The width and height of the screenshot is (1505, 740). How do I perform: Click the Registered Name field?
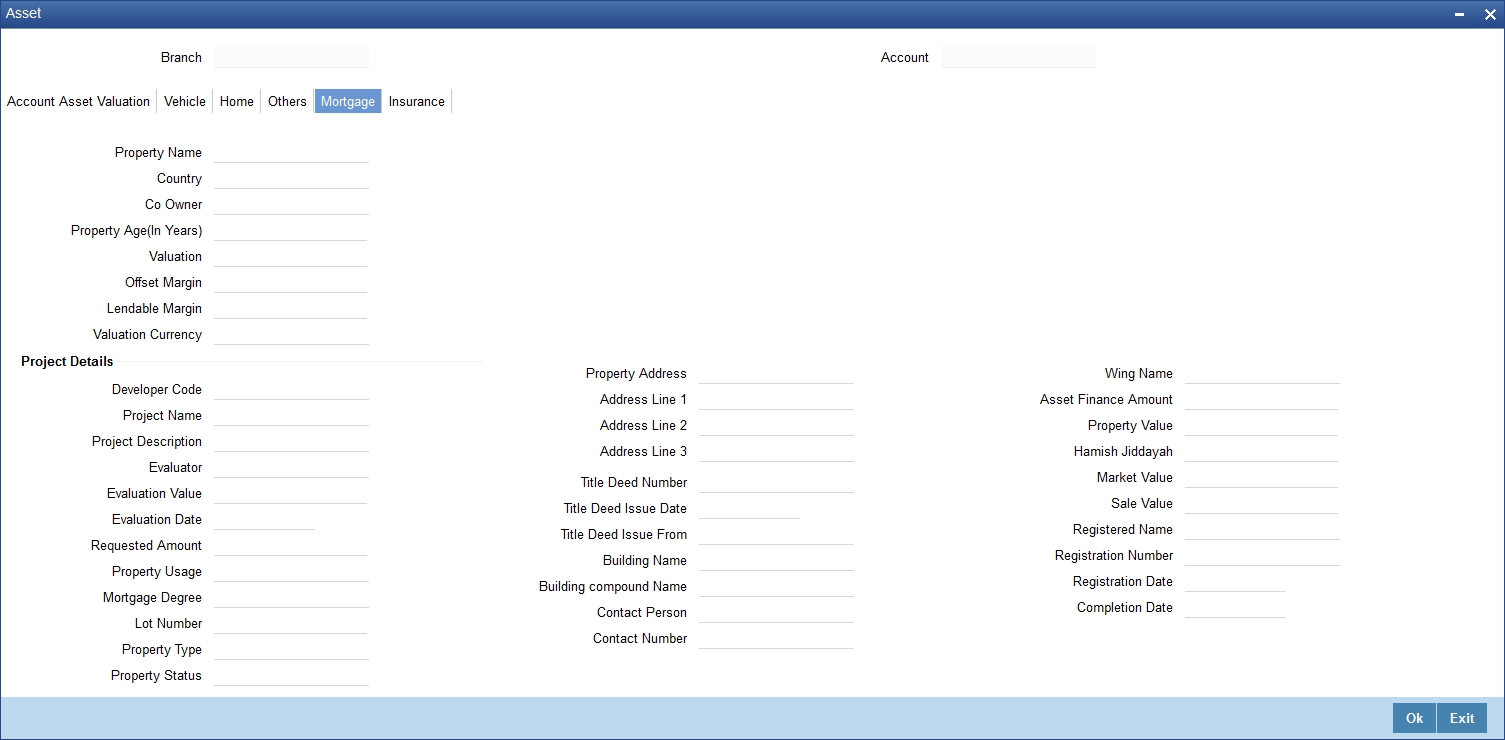click(x=1262, y=529)
